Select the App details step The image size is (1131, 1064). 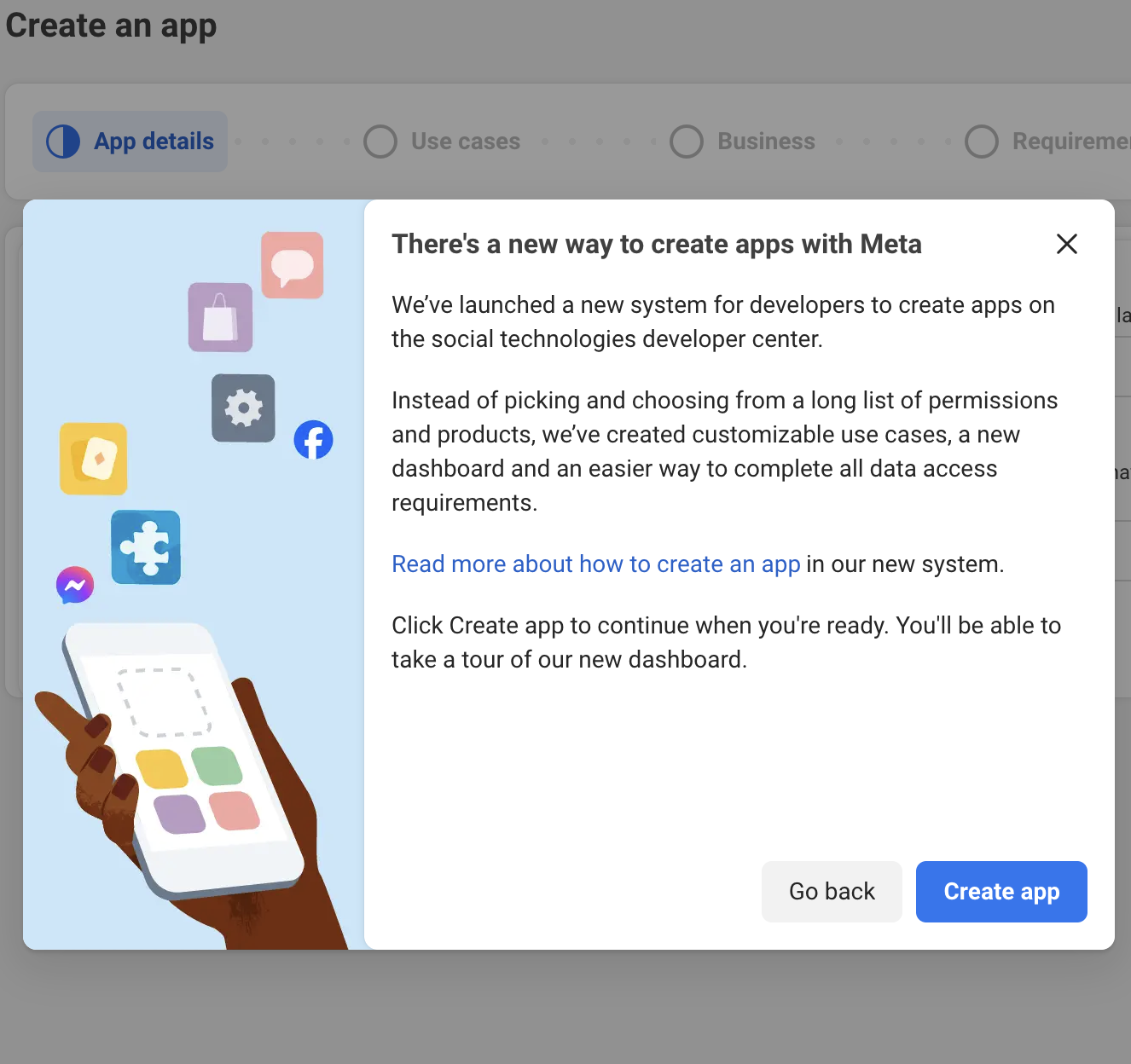[130, 142]
